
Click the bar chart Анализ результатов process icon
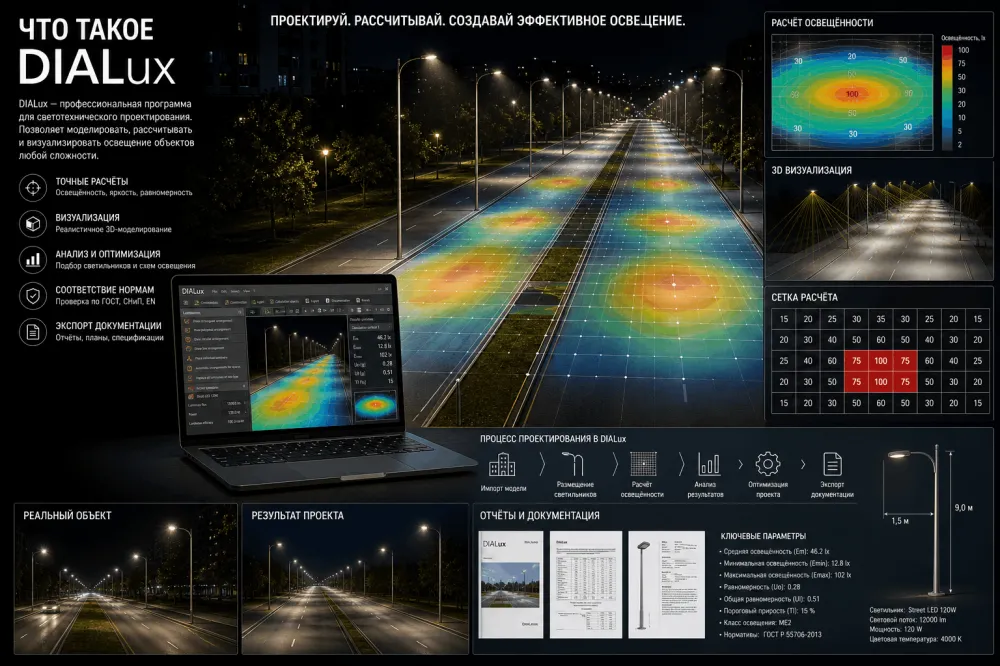[709, 464]
